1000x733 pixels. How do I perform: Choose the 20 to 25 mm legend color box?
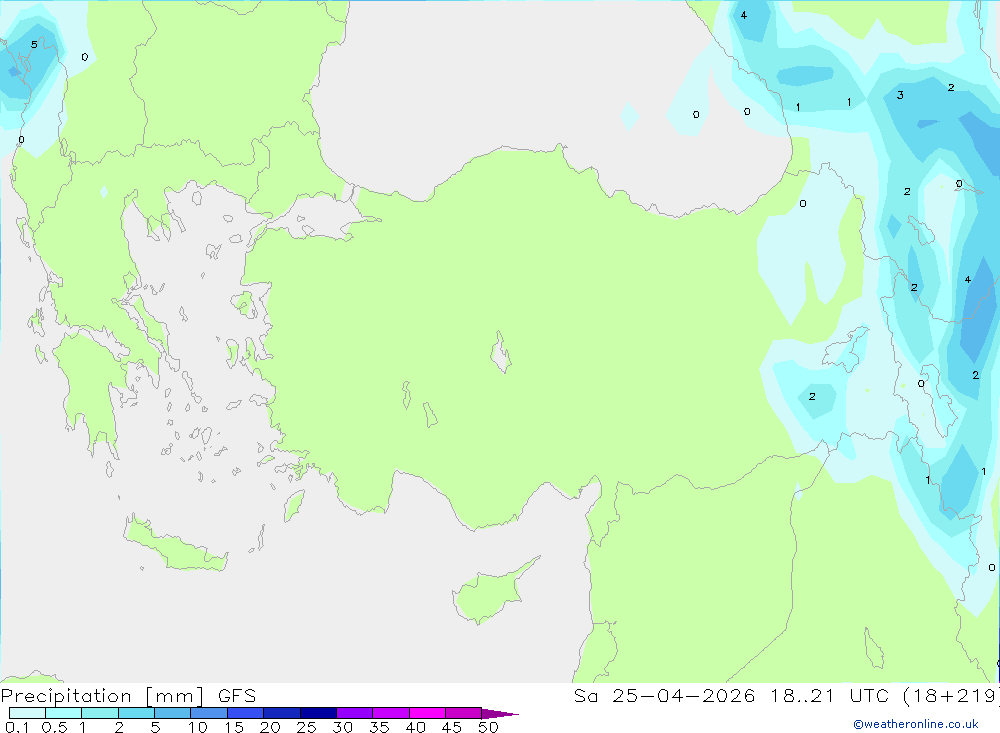click(282, 713)
